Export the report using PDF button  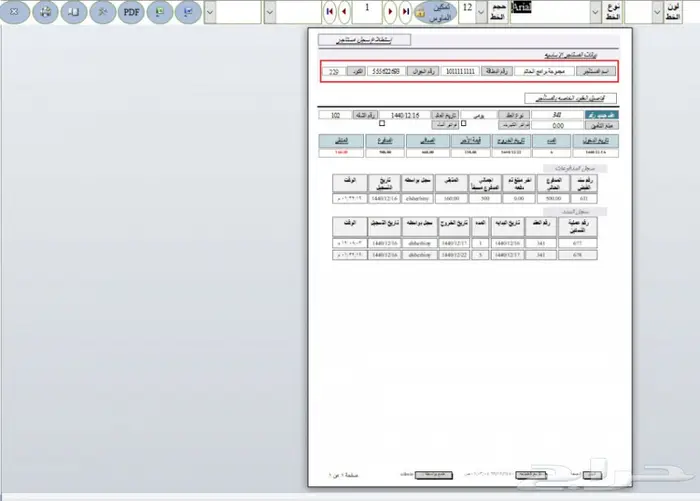pyautogui.click(x=131, y=12)
